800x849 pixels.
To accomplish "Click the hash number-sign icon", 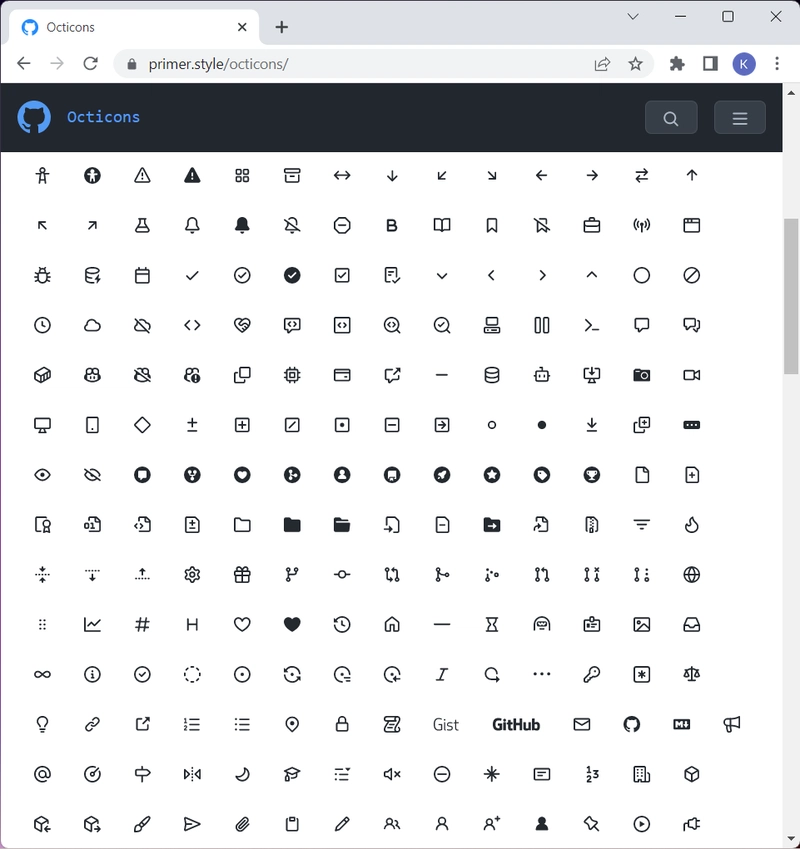I will tap(142, 625).
